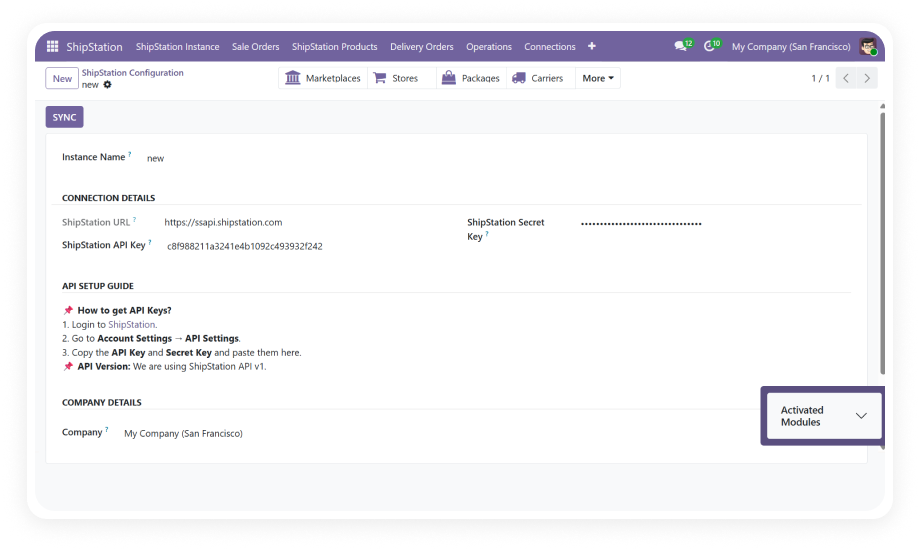Click the 'CONNECTION DETAILS' heading

pyautogui.click(x=109, y=198)
